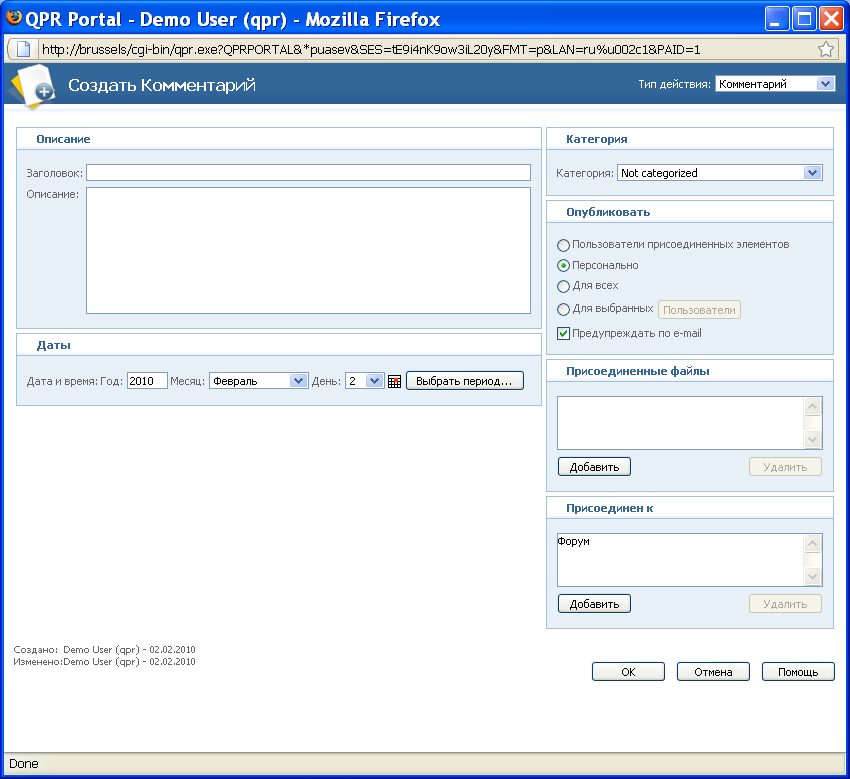Click up arrow of attached files scrollbar
This screenshot has height=779, width=850.
[812, 407]
